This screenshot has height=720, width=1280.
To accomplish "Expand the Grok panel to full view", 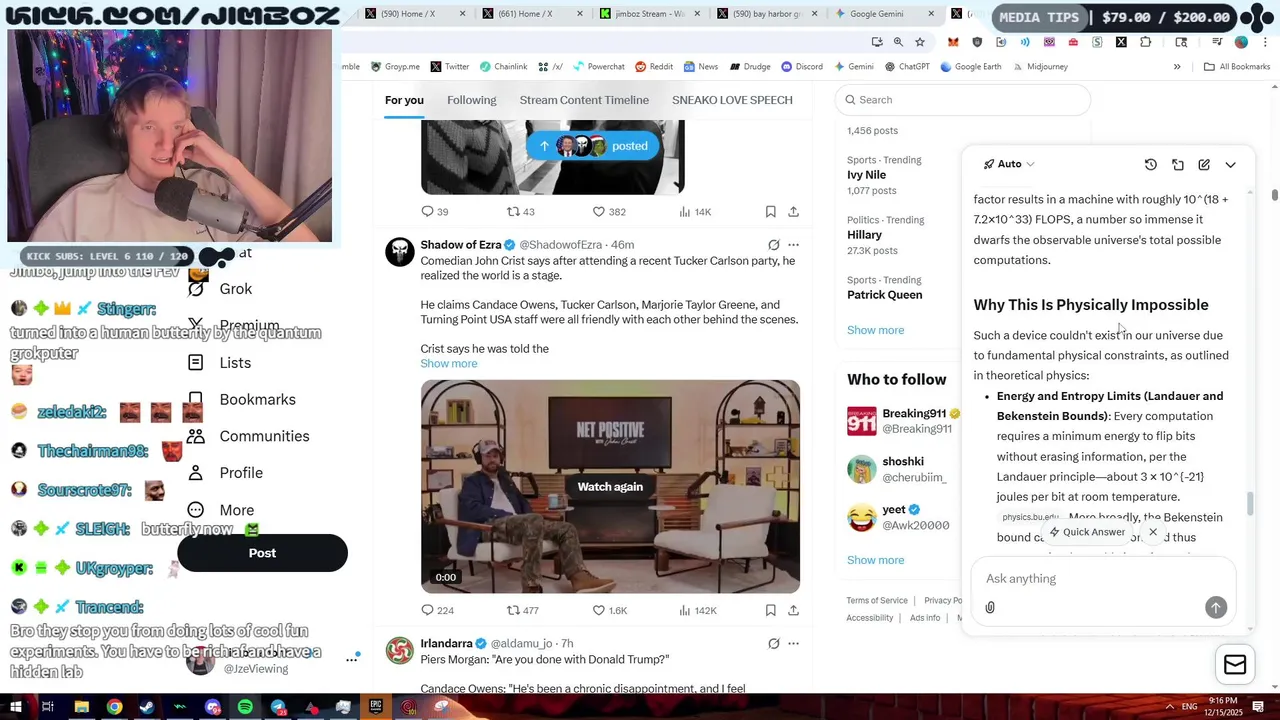I will click(x=1178, y=164).
